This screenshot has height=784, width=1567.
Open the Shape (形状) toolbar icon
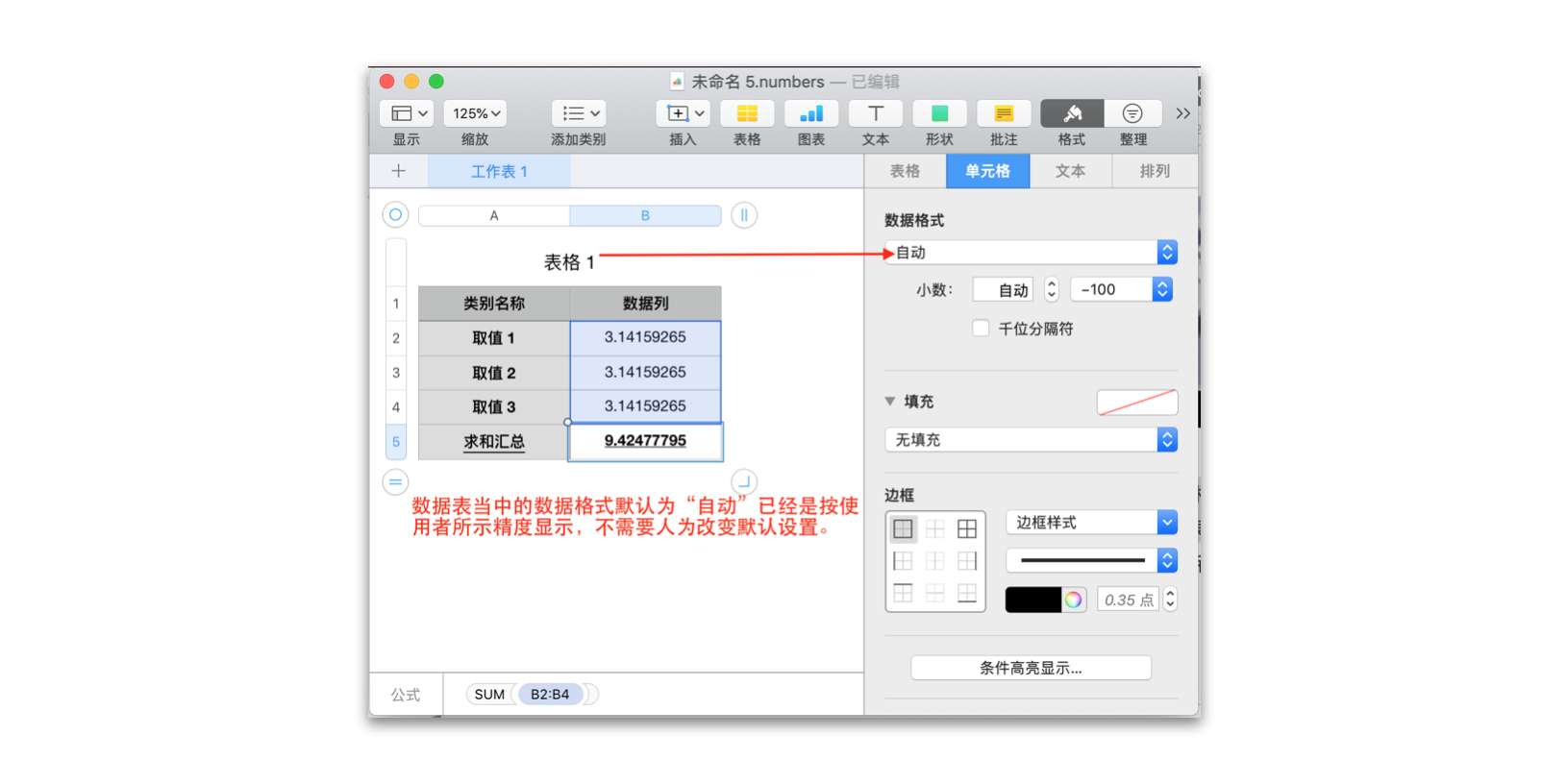point(939,114)
